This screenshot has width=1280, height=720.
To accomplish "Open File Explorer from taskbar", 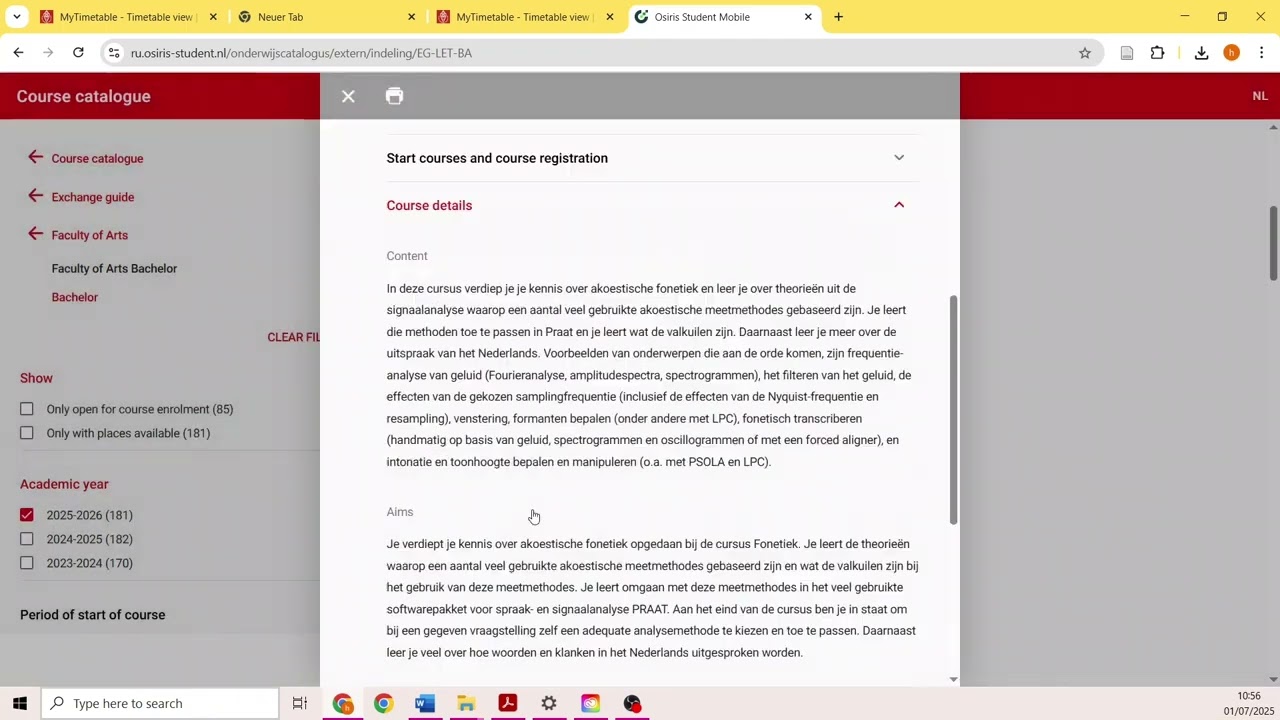I will (x=466, y=703).
